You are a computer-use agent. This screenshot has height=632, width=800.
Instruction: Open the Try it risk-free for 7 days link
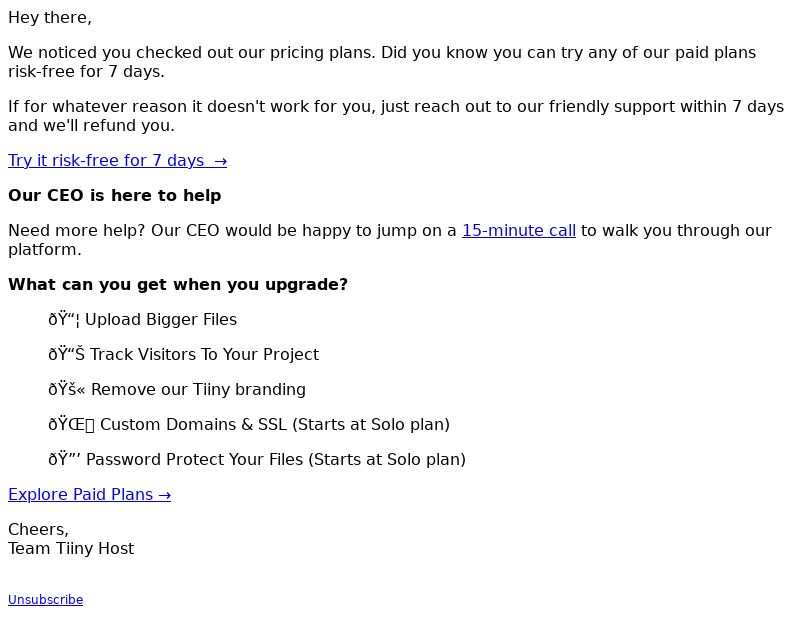(117, 161)
